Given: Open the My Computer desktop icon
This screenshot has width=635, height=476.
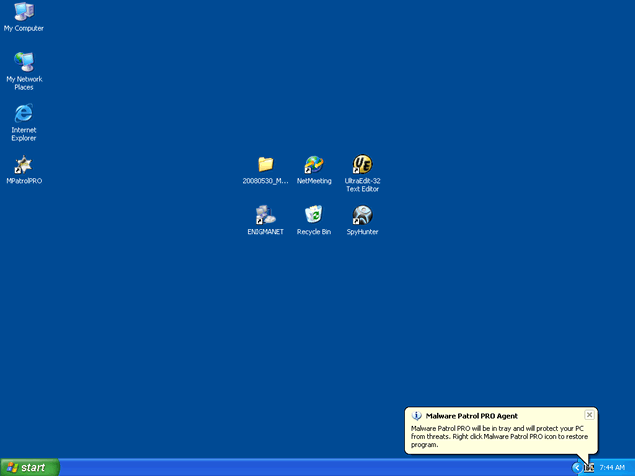Looking at the screenshot, I should (x=23, y=12).
